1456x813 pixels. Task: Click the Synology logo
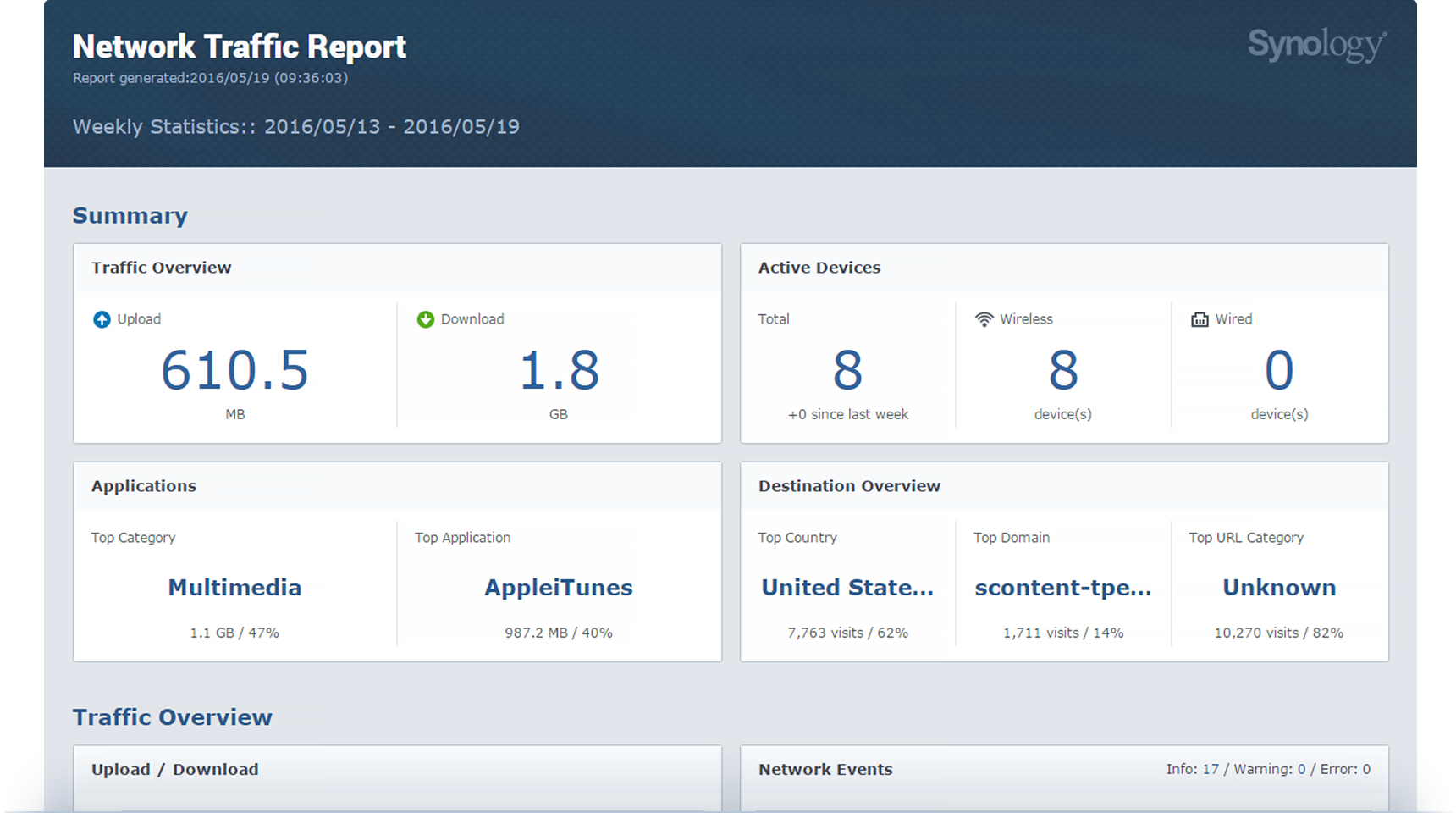(1316, 45)
